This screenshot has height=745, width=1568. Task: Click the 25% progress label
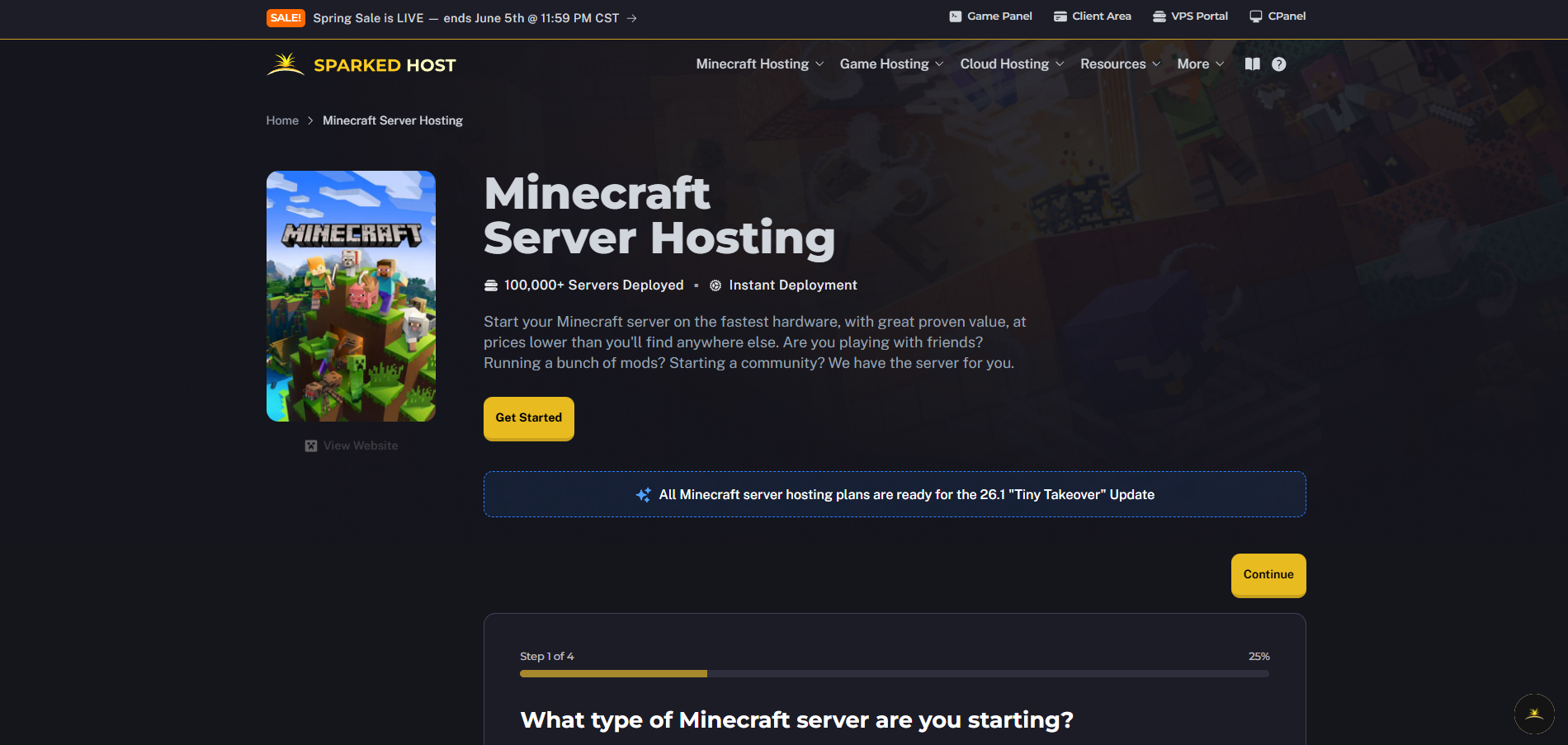[x=1259, y=657]
